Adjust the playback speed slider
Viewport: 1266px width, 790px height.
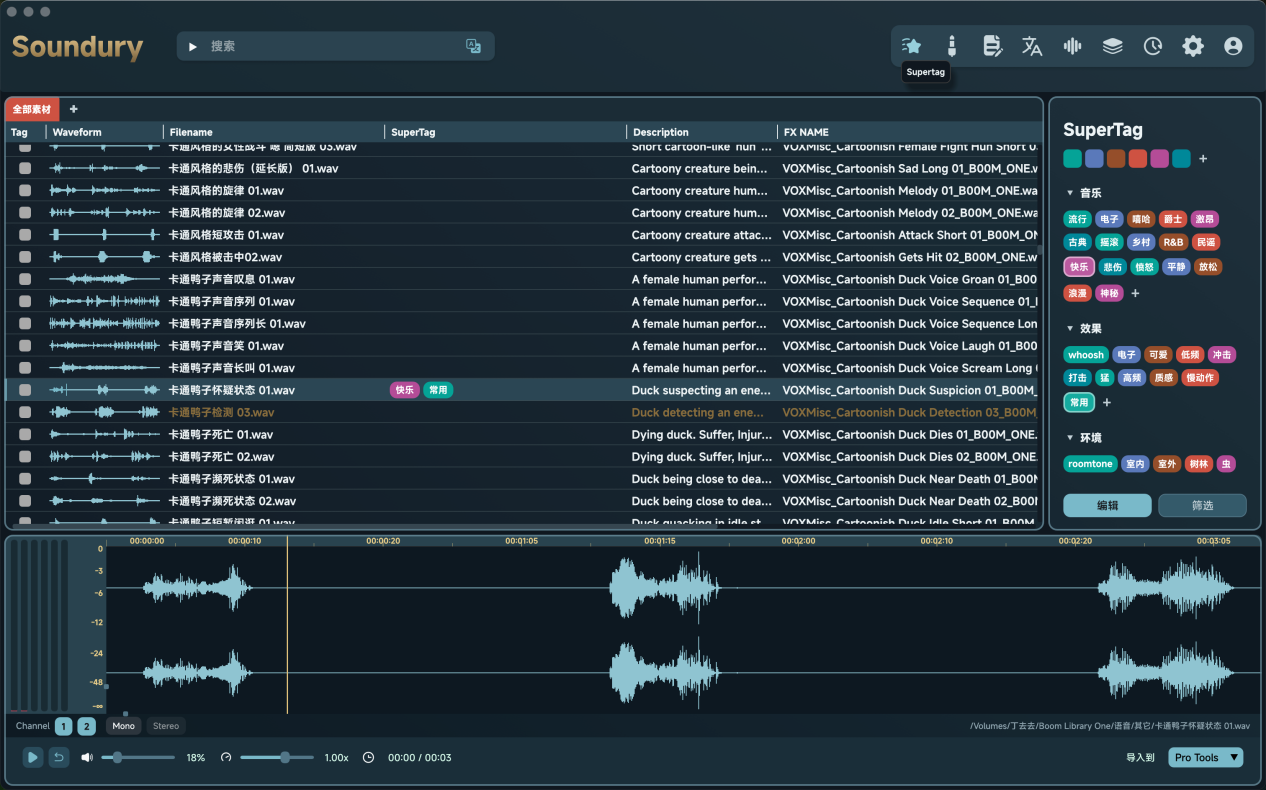click(x=278, y=757)
